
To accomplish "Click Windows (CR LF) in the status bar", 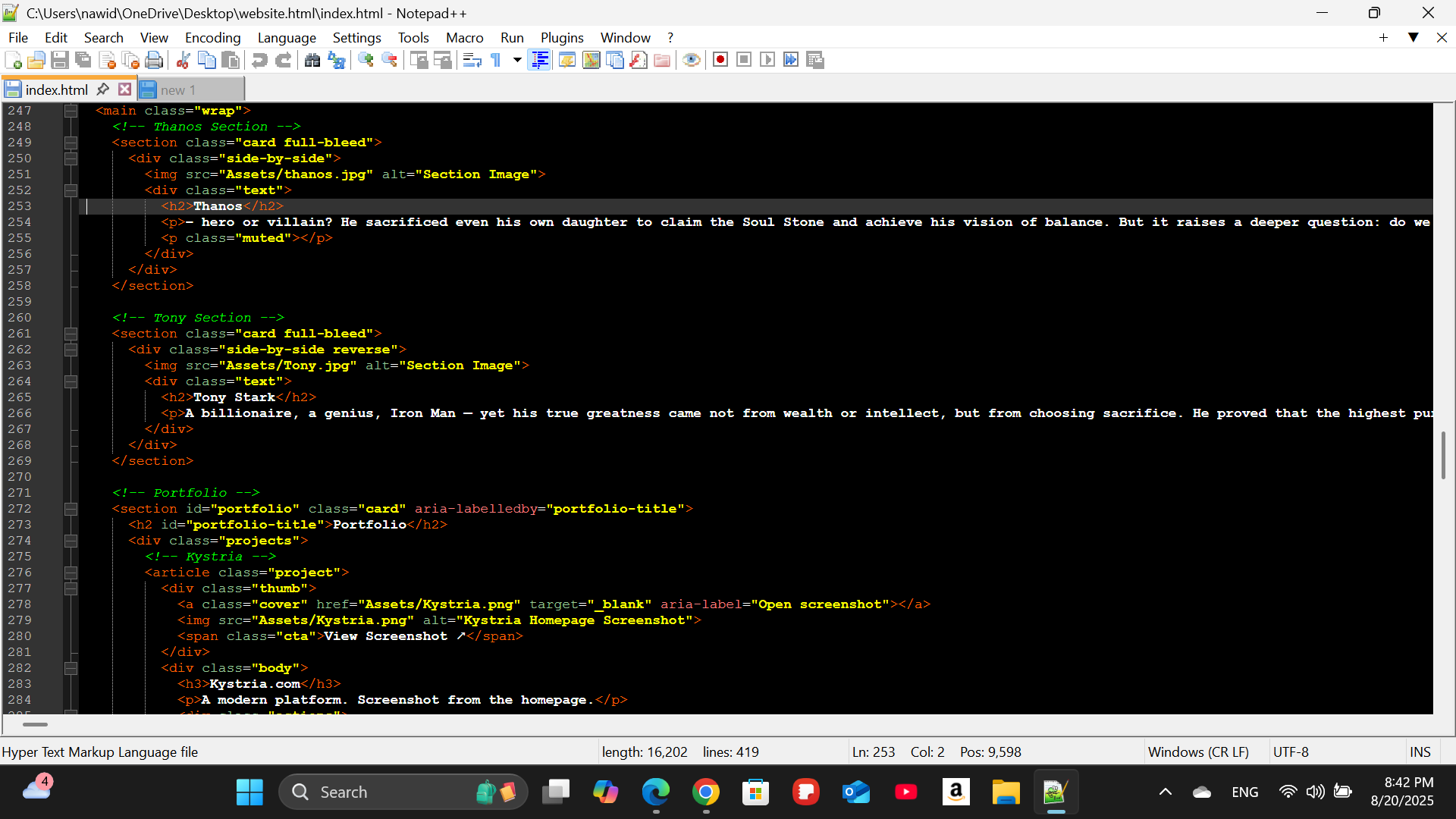I will 1198,752.
